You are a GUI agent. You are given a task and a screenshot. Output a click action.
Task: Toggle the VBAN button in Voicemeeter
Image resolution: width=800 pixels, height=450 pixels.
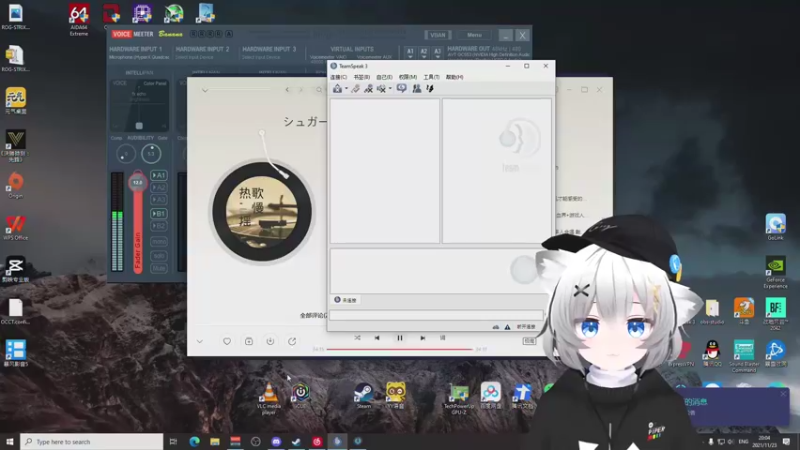[x=438, y=35]
